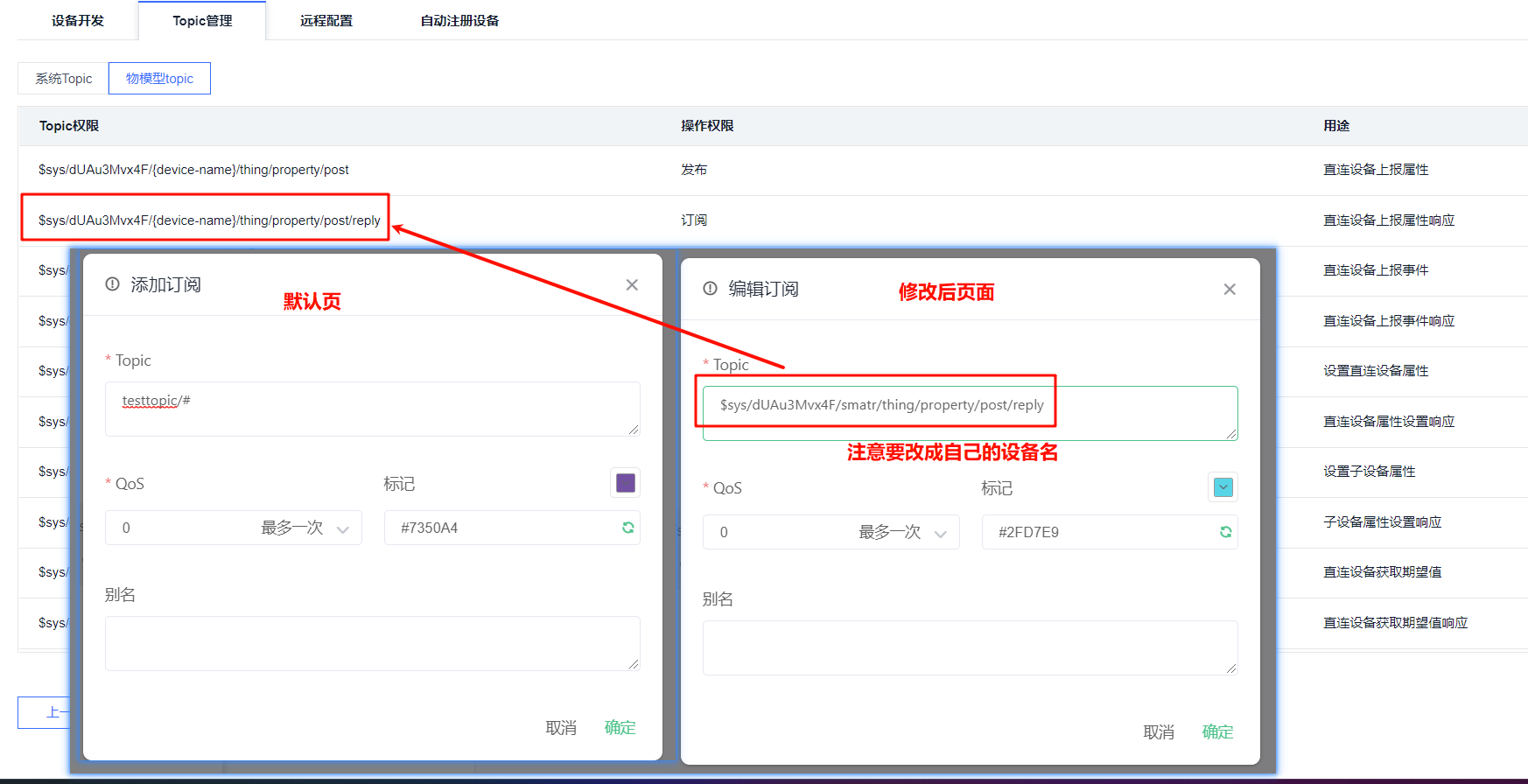The width and height of the screenshot is (1528, 784).
Task: Select the 系统Topic sub-tab
Action: 63,79
